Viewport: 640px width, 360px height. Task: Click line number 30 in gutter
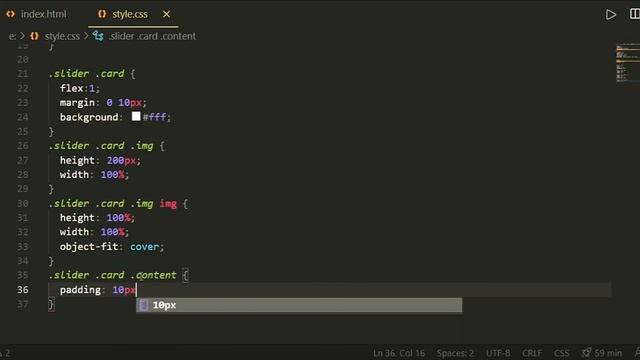coord(23,203)
